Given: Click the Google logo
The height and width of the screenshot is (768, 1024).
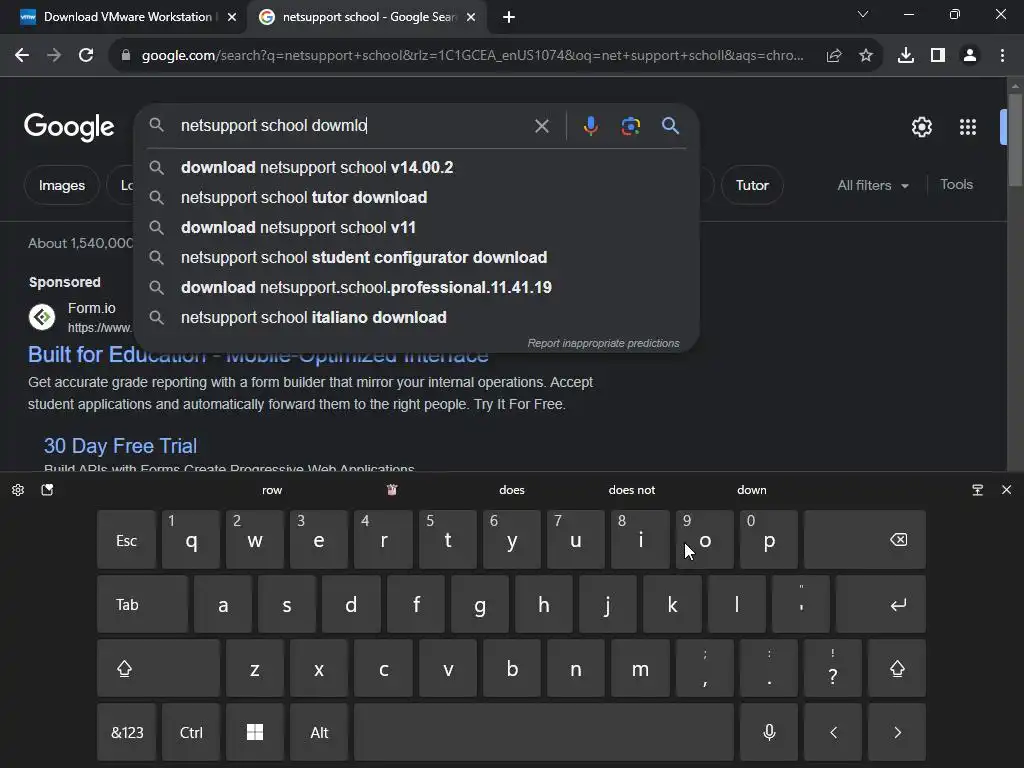Looking at the screenshot, I should pos(69,127).
